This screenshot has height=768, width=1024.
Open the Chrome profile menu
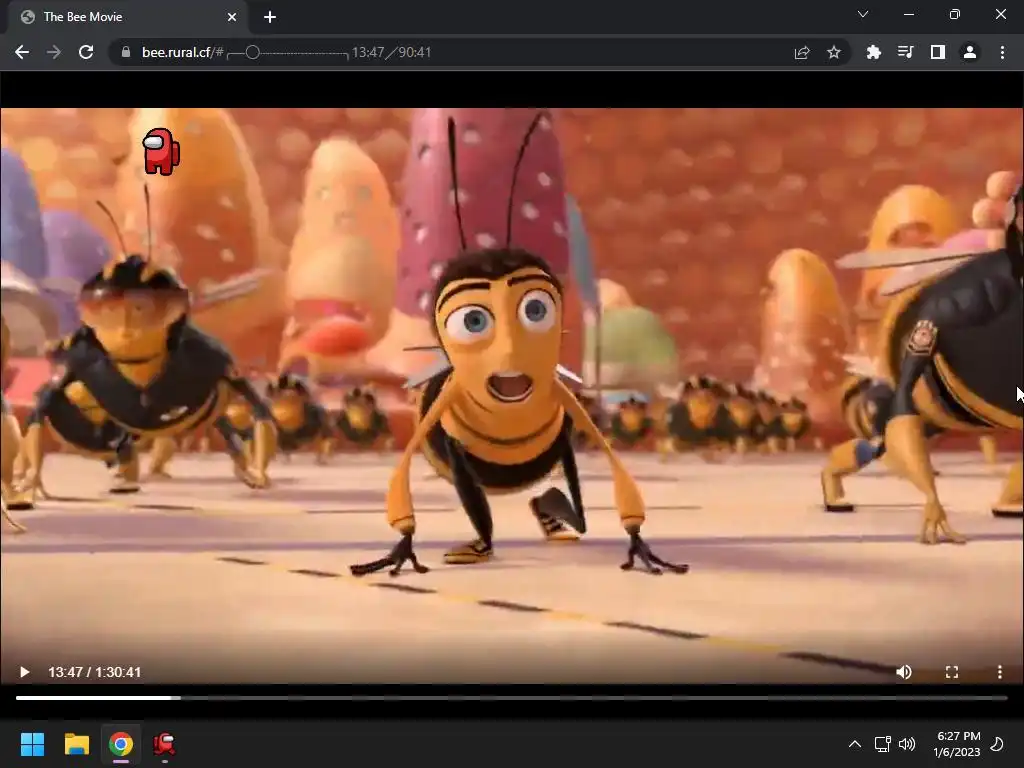[970, 52]
